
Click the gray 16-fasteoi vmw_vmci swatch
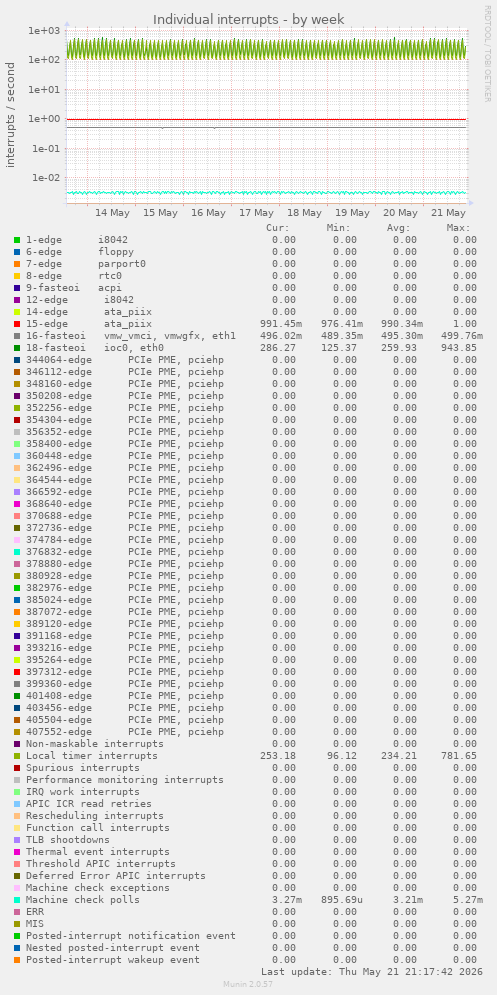tap(17, 336)
